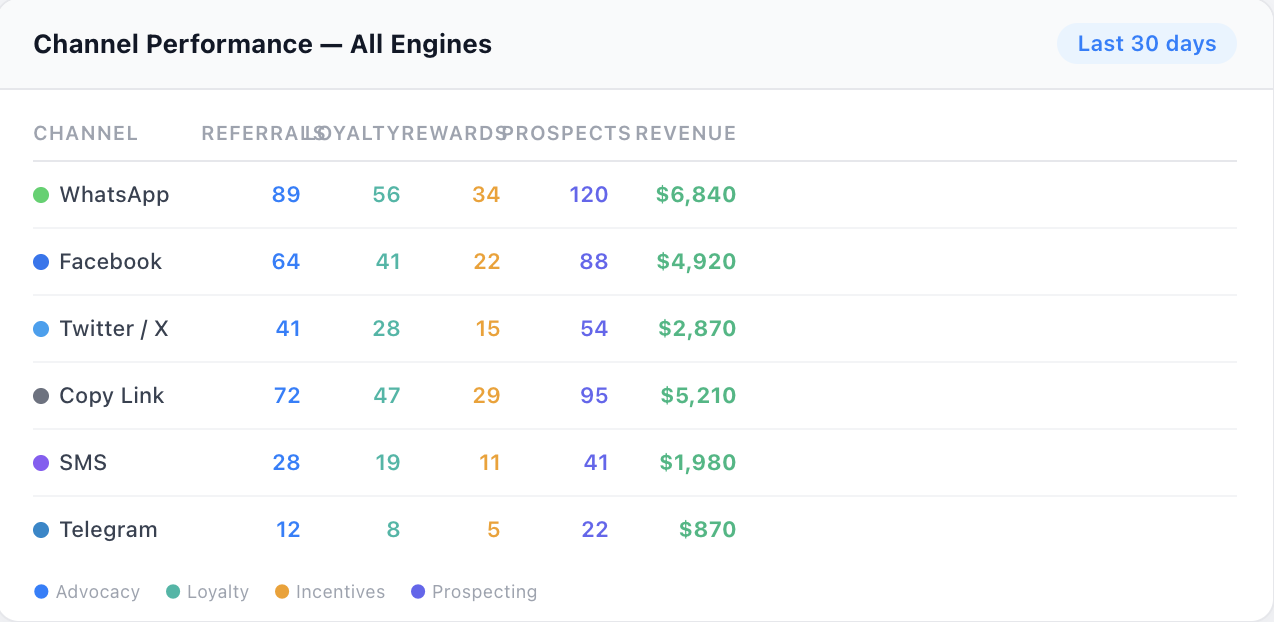Select the WhatsApp row label

(x=114, y=195)
